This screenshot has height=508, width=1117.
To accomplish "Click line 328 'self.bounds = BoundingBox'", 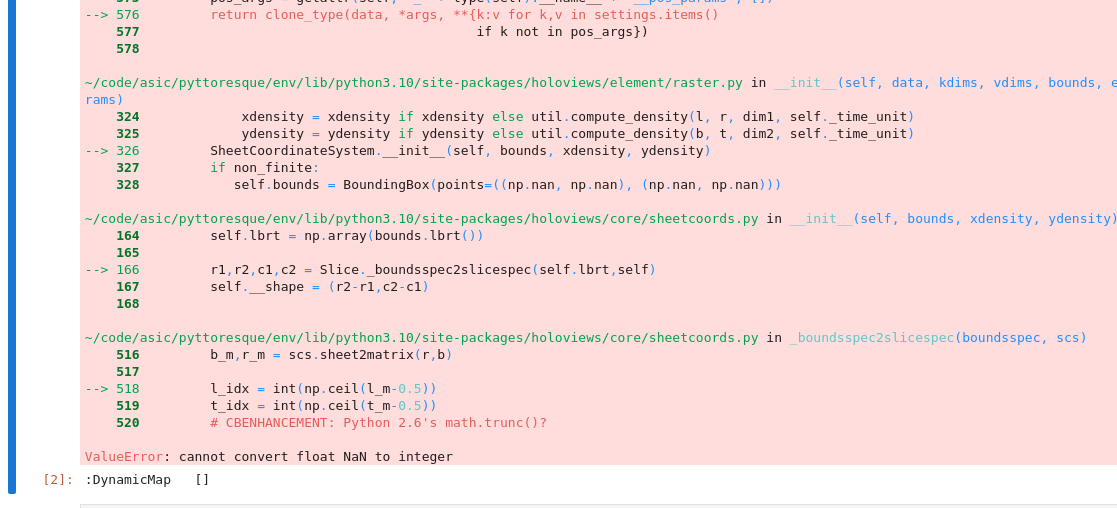I will [507, 185].
